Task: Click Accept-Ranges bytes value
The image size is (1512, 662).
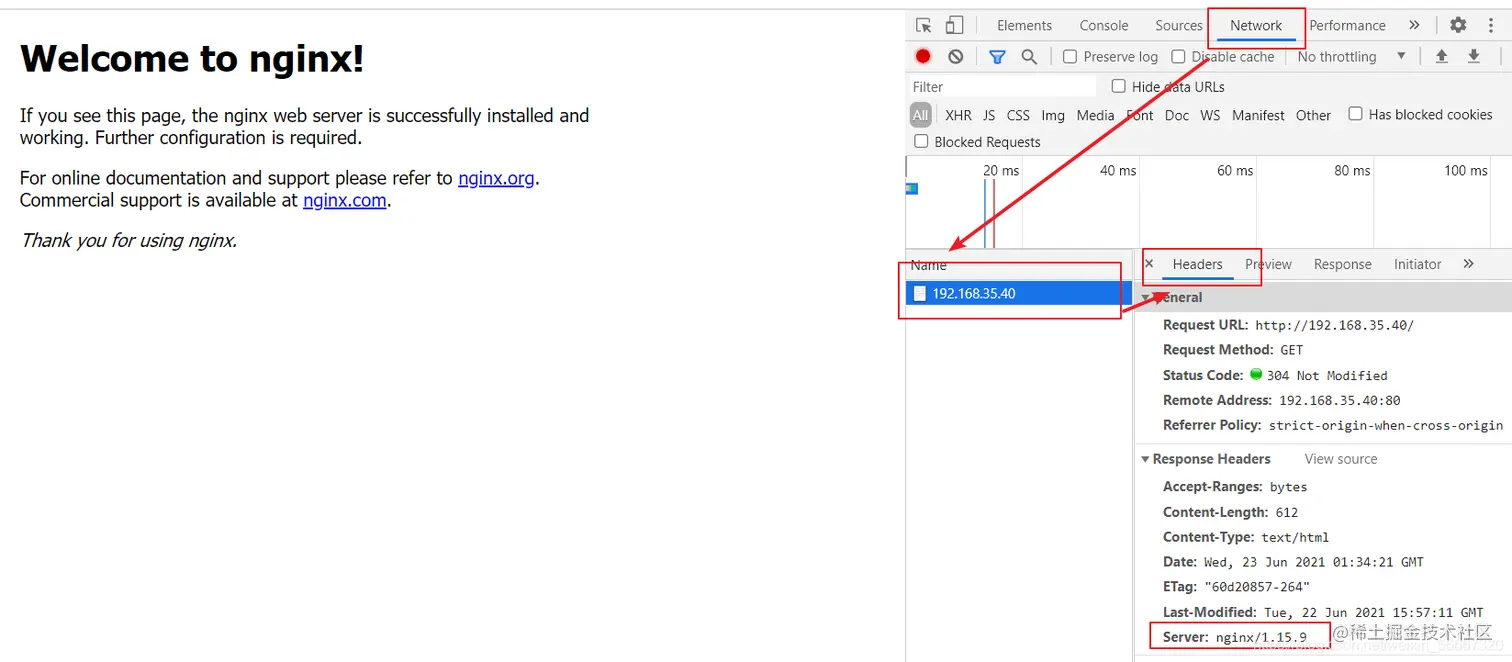Action: click(x=1289, y=487)
